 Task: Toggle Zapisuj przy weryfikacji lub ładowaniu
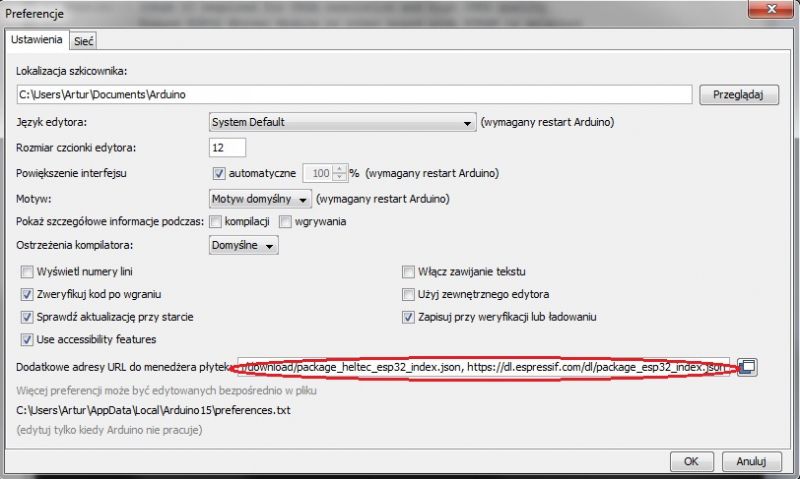click(408, 317)
